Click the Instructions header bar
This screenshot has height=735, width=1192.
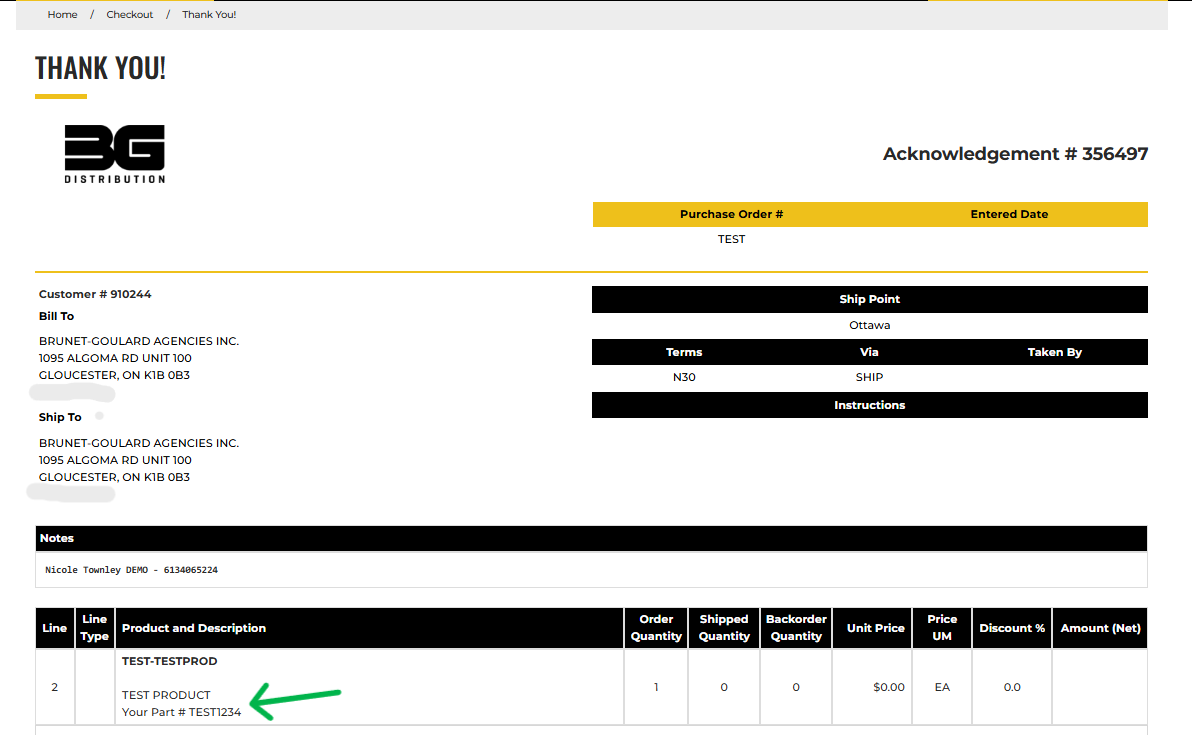870,405
